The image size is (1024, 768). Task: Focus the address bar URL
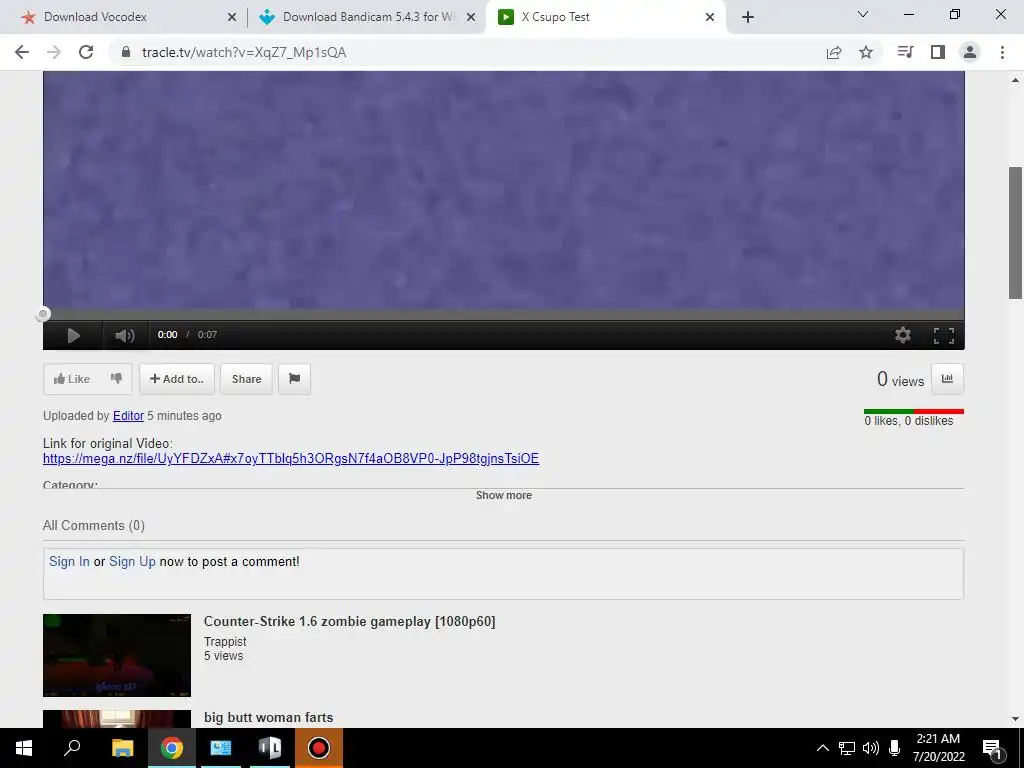pyautogui.click(x=244, y=52)
